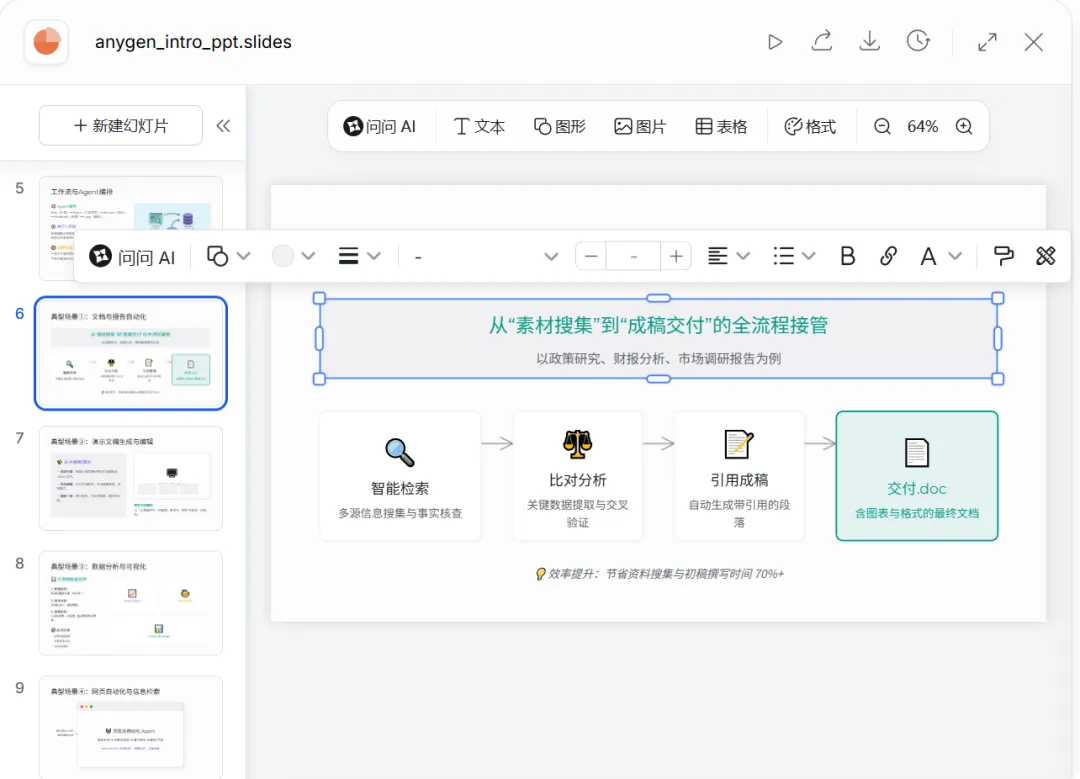Activate the format painter tool

[1004, 256]
